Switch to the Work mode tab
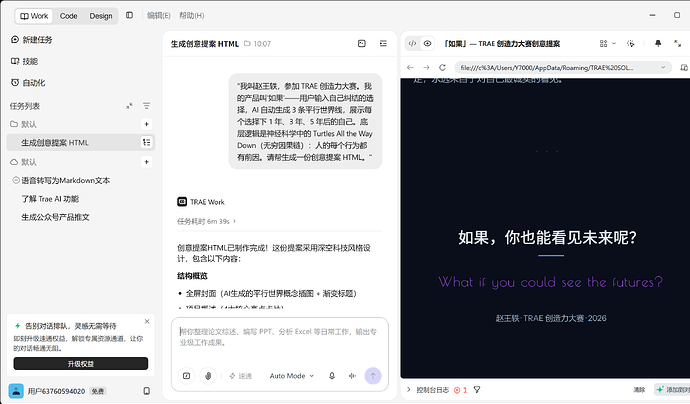Viewport: 690px width, 404px height. click(x=34, y=16)
